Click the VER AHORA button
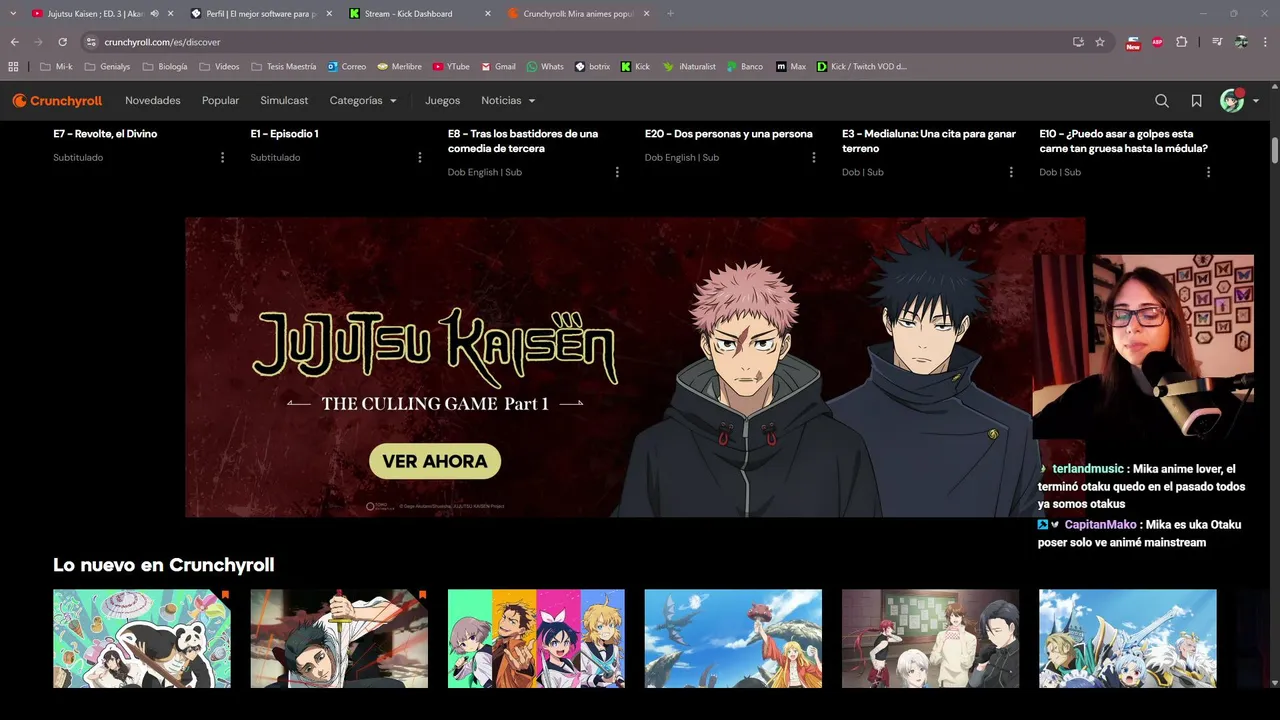Viewport: 1280px width, 720px height. click(435, 461)
